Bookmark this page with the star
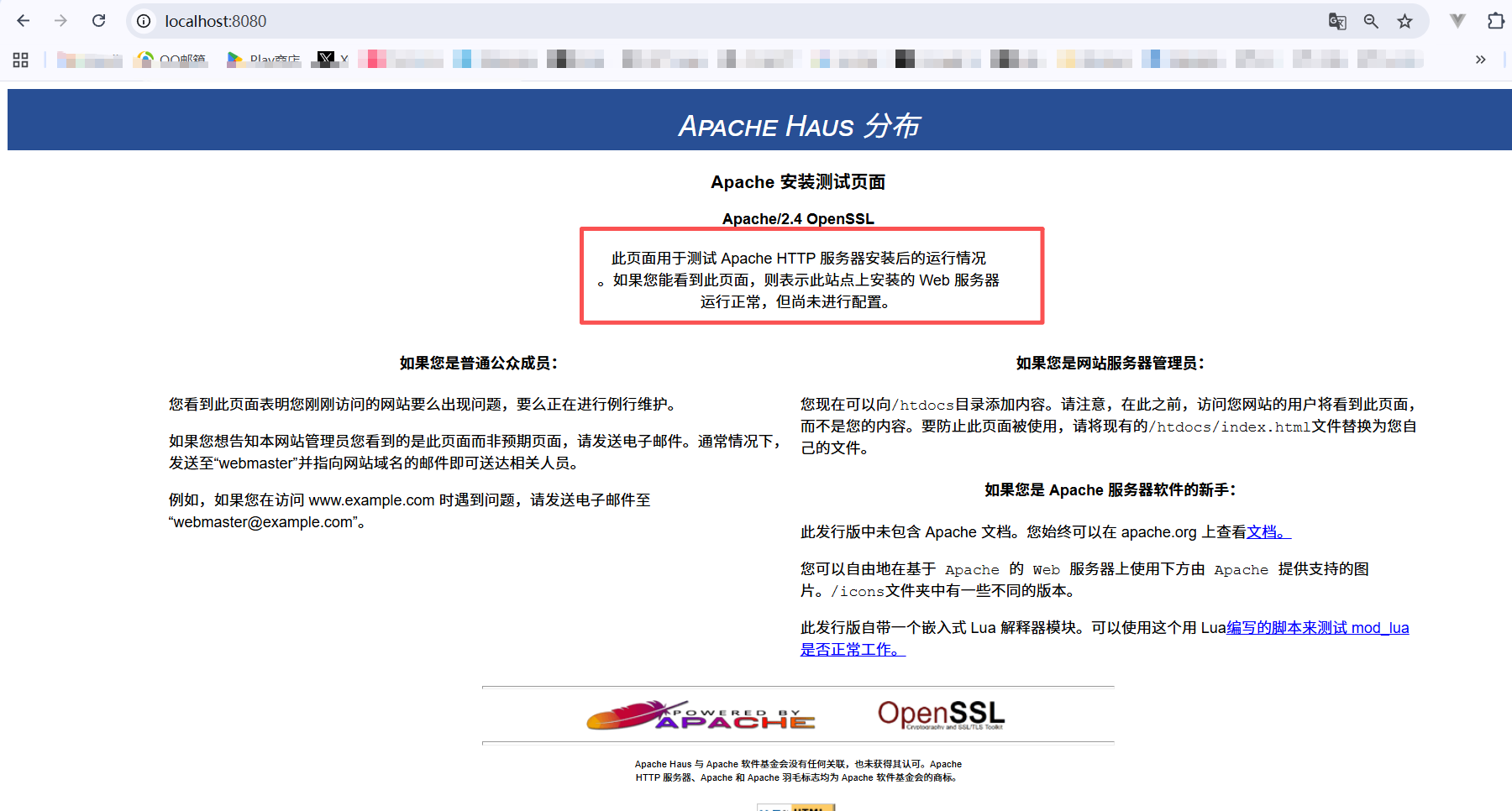Screen dimensions: 1512x811 click(x=1404, y=21)
